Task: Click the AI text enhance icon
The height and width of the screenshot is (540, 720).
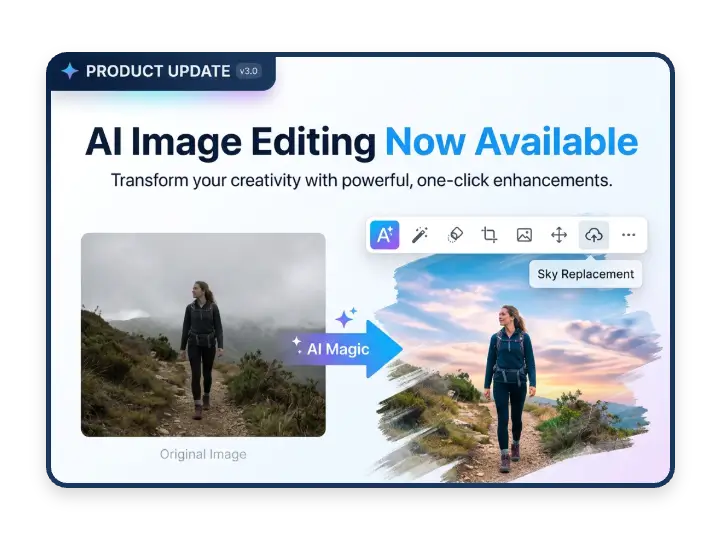Action: [x=385, y=235]
